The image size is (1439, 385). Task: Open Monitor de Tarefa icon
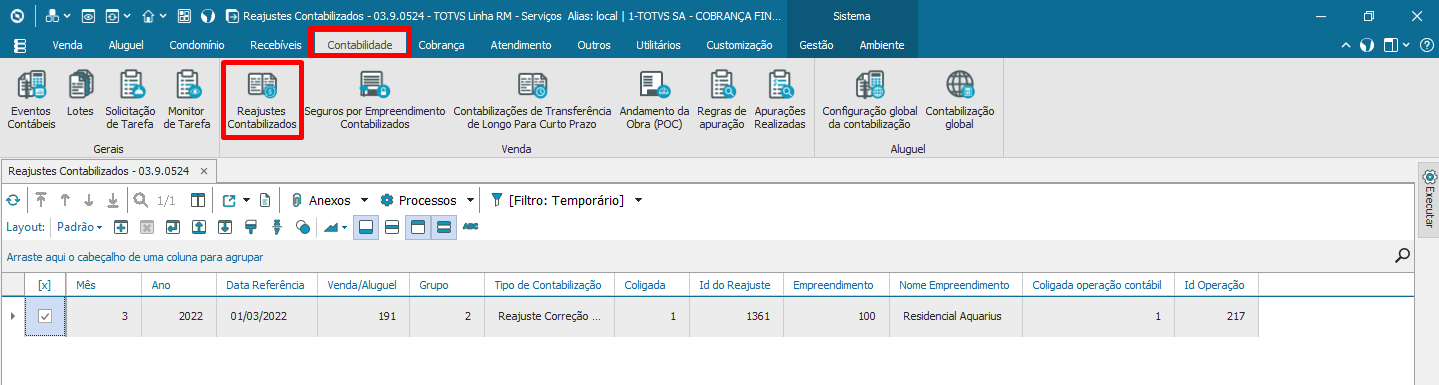pos(187,101)
